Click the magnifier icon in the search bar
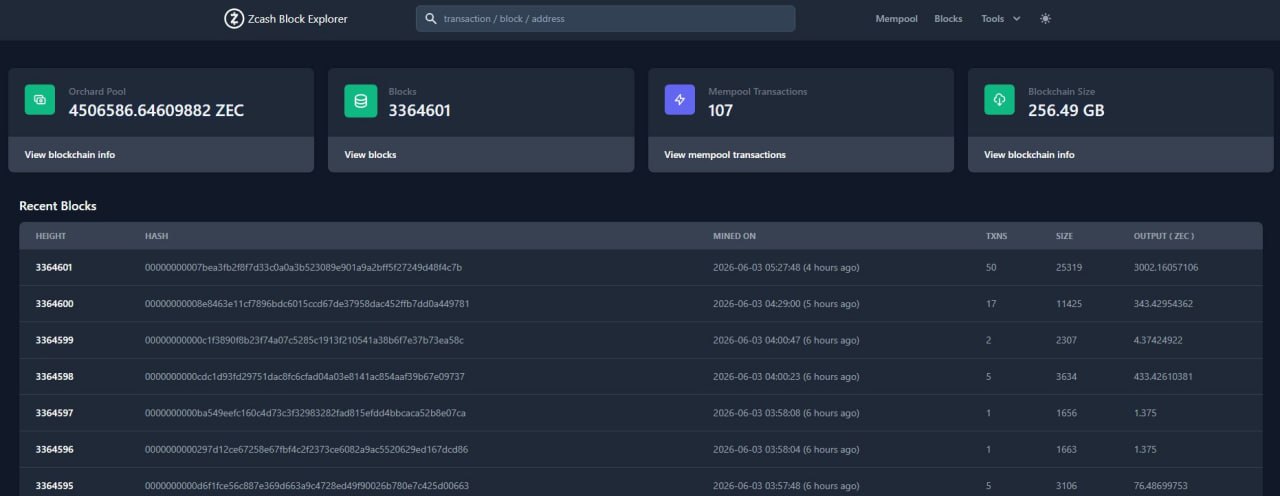Image resolution: width=1280 pixels, height=496 pixels. (x=431, y=18)
